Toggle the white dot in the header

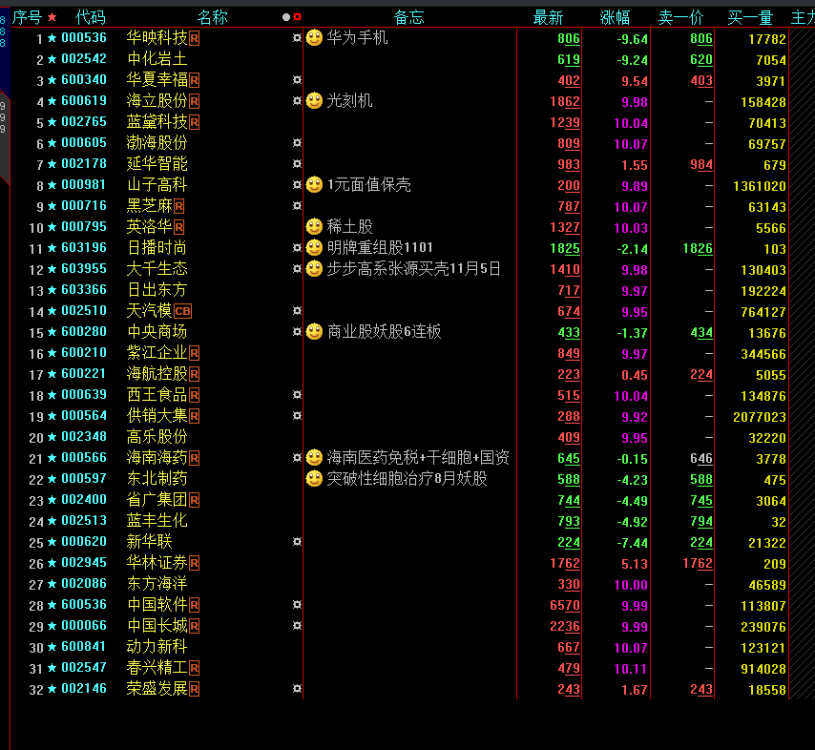(x=286, y=17)
